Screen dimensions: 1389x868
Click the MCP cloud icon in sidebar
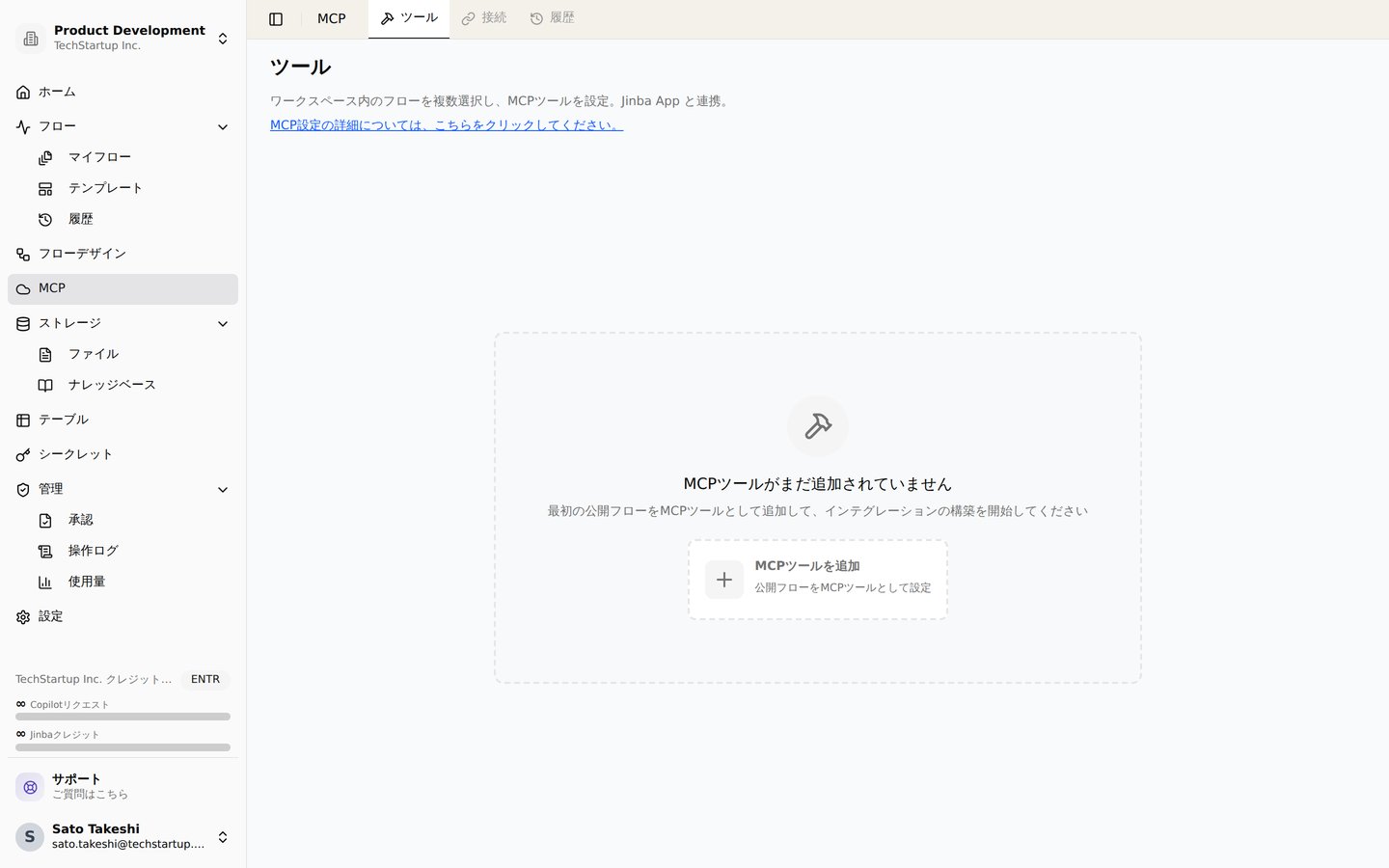[x=23, y=289]
